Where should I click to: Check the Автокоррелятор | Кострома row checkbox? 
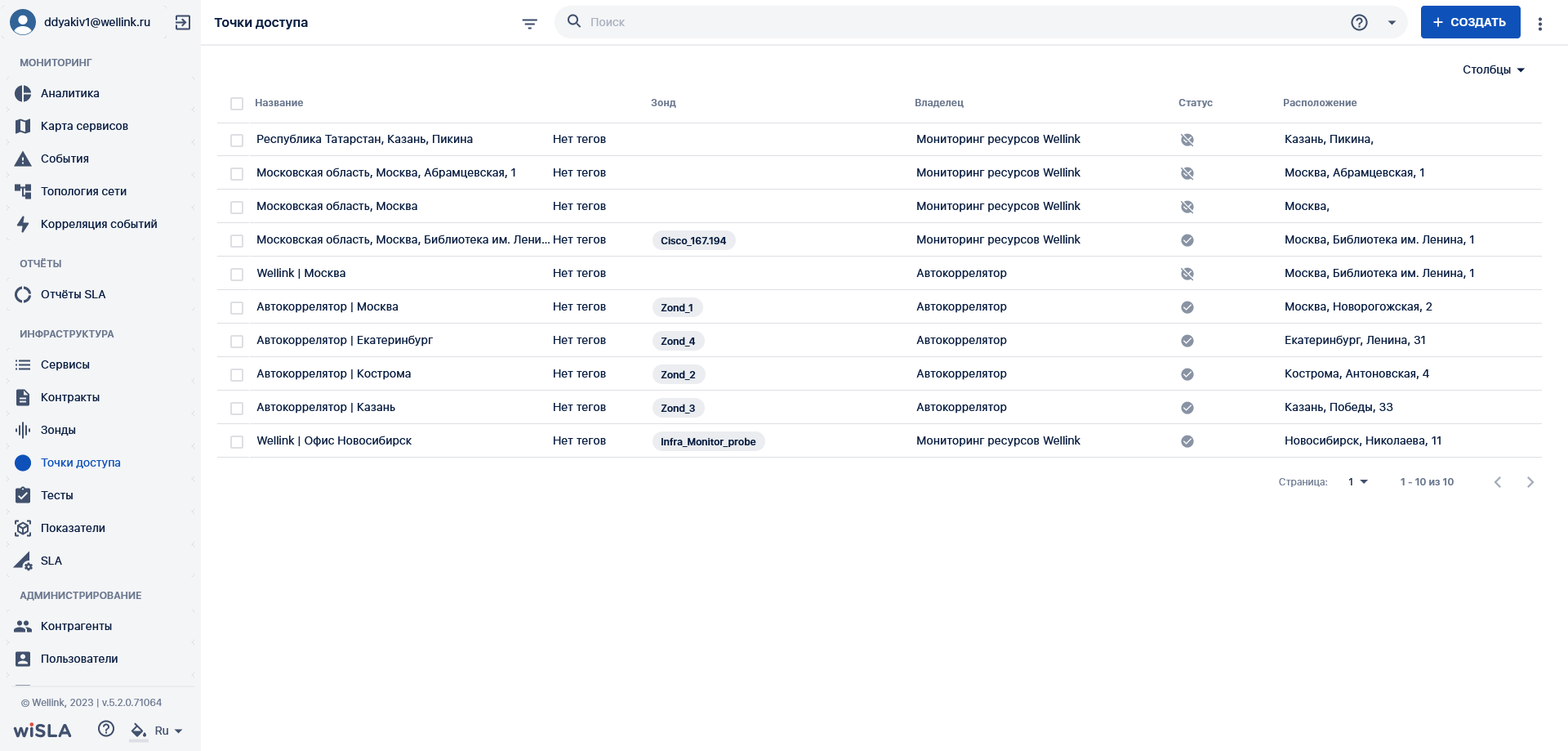coord(237,375)
